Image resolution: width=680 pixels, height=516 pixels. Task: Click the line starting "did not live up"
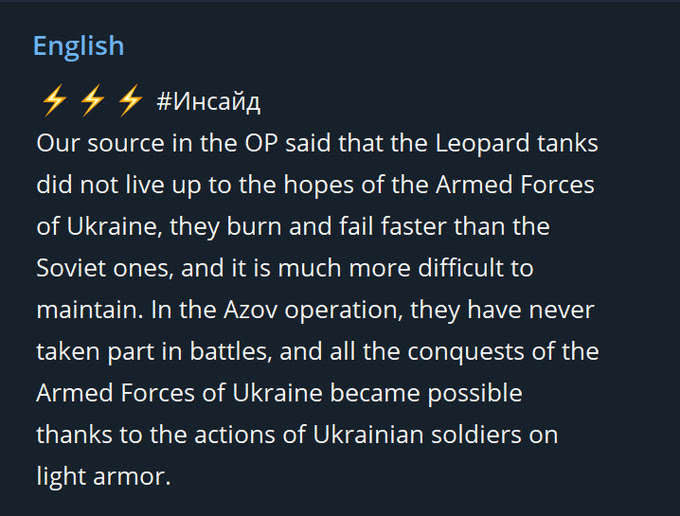click(315, 185)
